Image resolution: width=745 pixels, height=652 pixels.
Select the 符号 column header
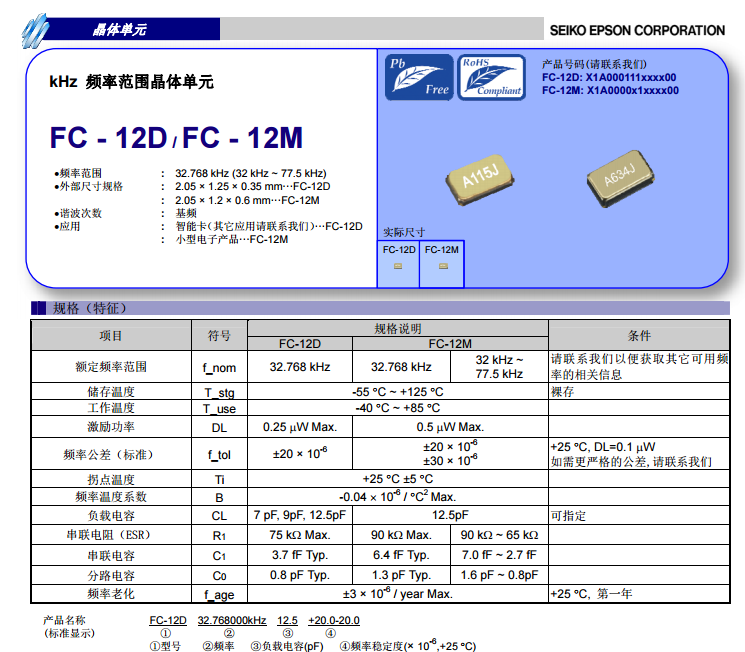[x=219, y=336]
